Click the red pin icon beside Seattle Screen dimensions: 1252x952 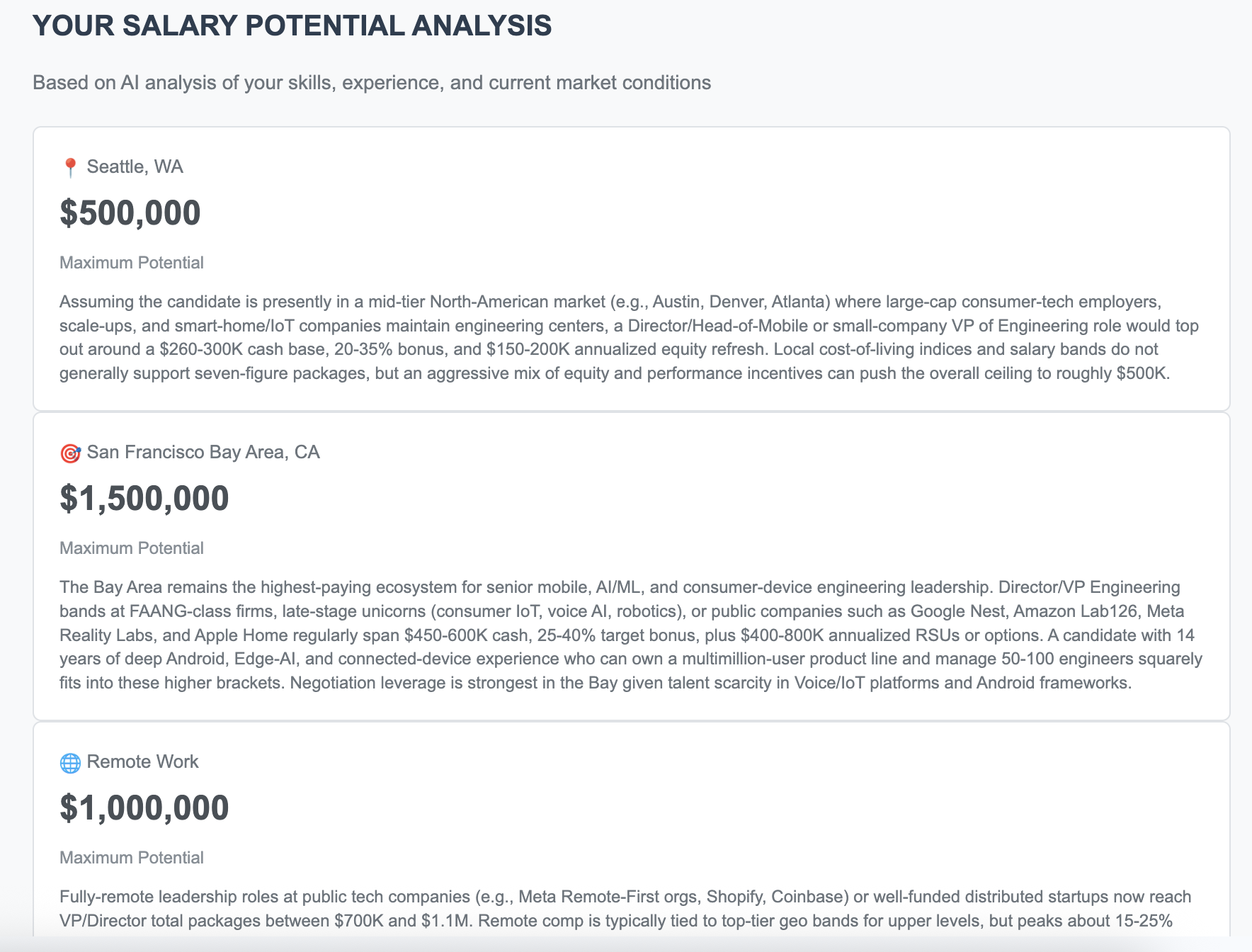pos(70,168)
